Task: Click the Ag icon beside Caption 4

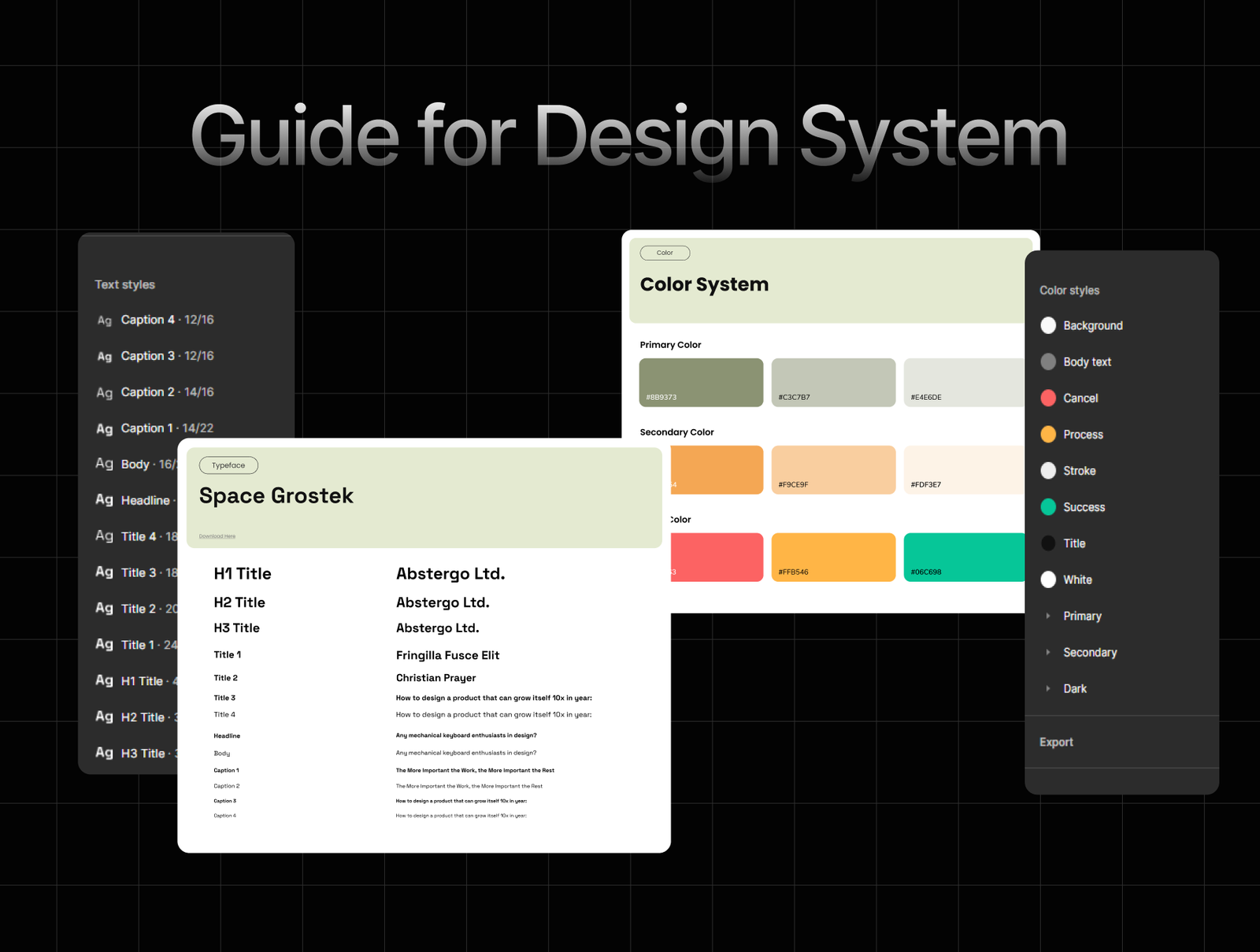Action: coord(104,320)
